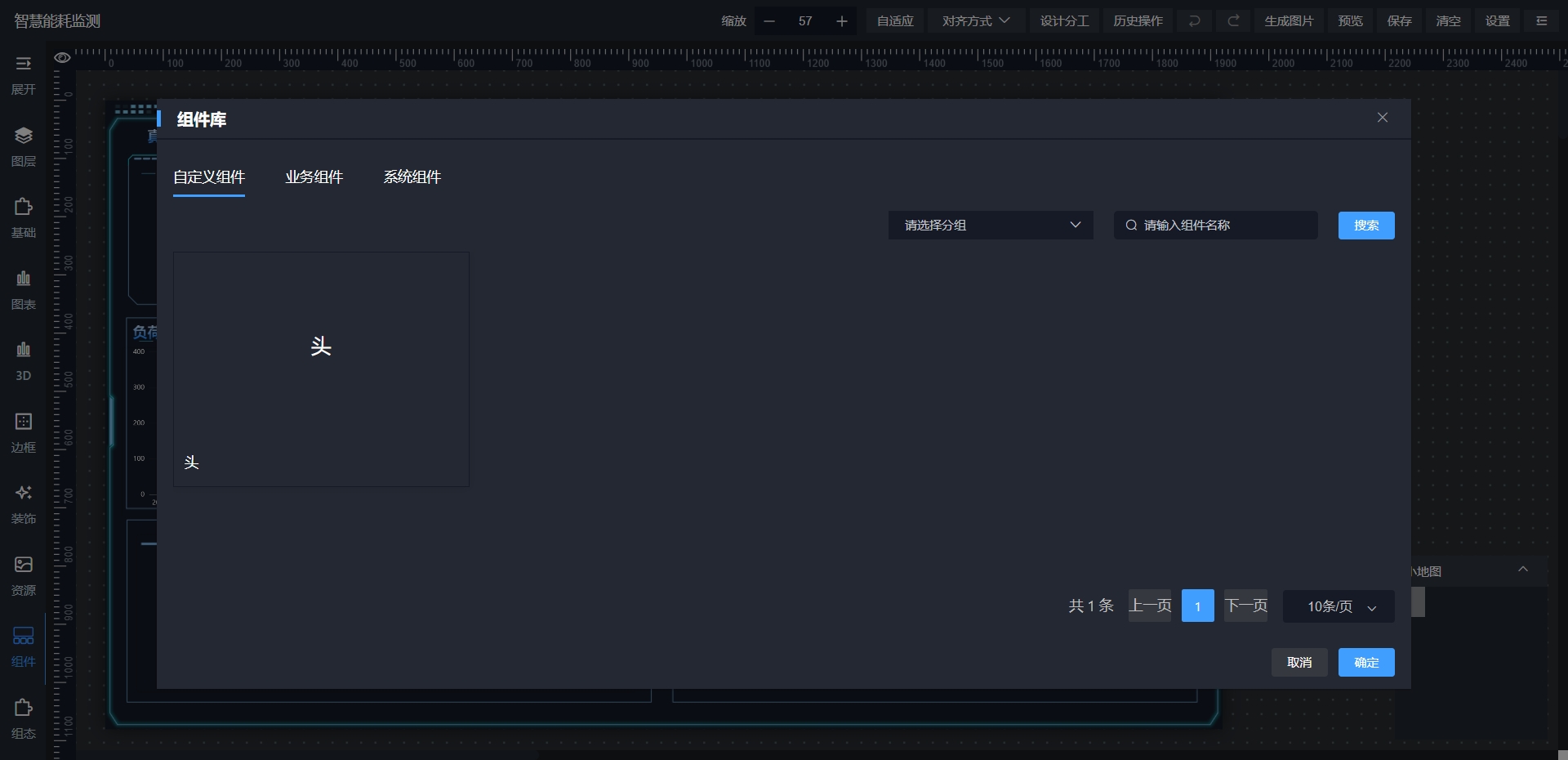1568x760 pixels.
Task: Click the undo arrow in toolbar
Action: [x=1194, y=21]
